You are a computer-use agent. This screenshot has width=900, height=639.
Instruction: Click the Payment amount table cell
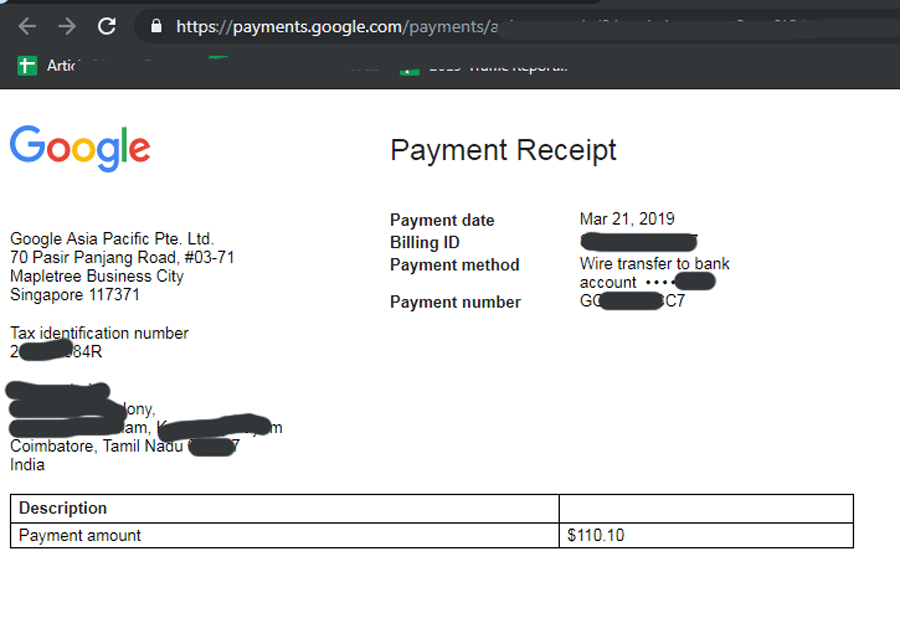click(285, 535)
